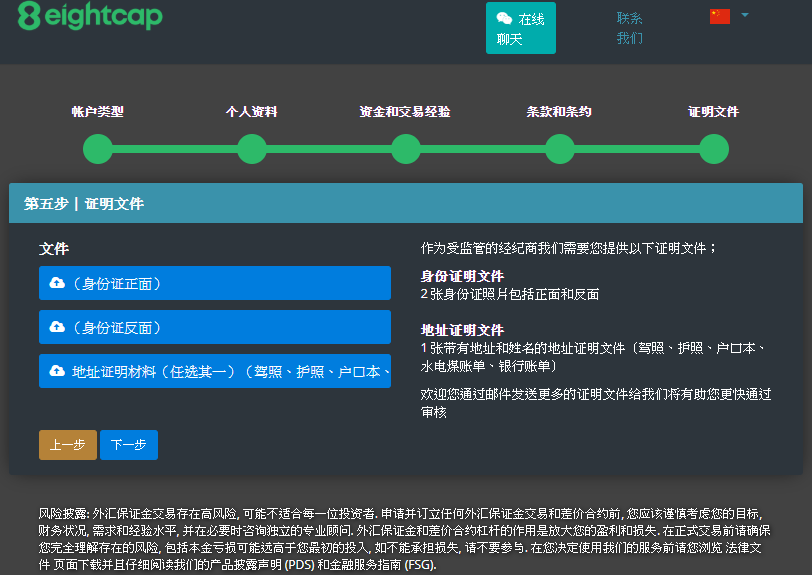Upload file via 身份证正面 button
812x575 pixels.
coord(214,284)
